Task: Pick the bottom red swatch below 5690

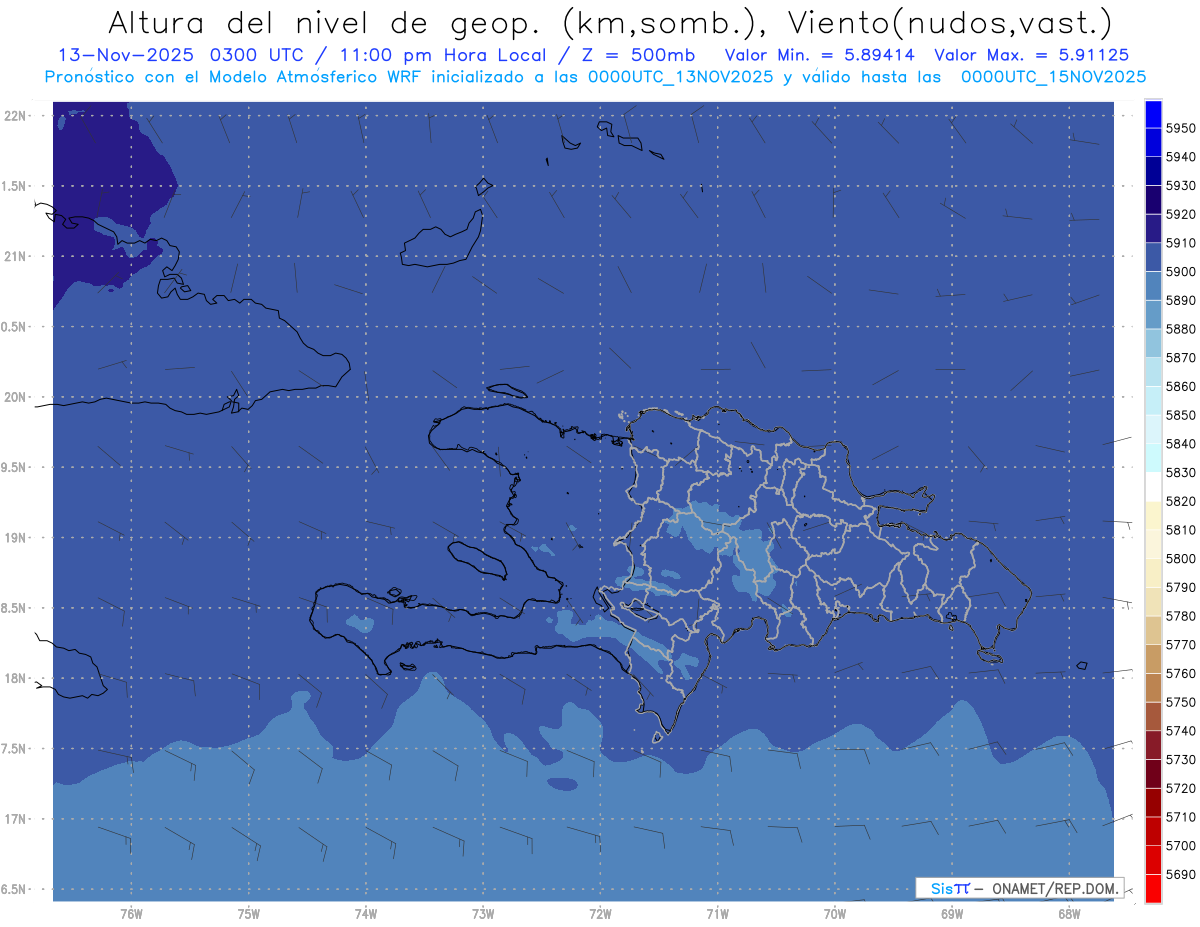Action: [1152, 888]
